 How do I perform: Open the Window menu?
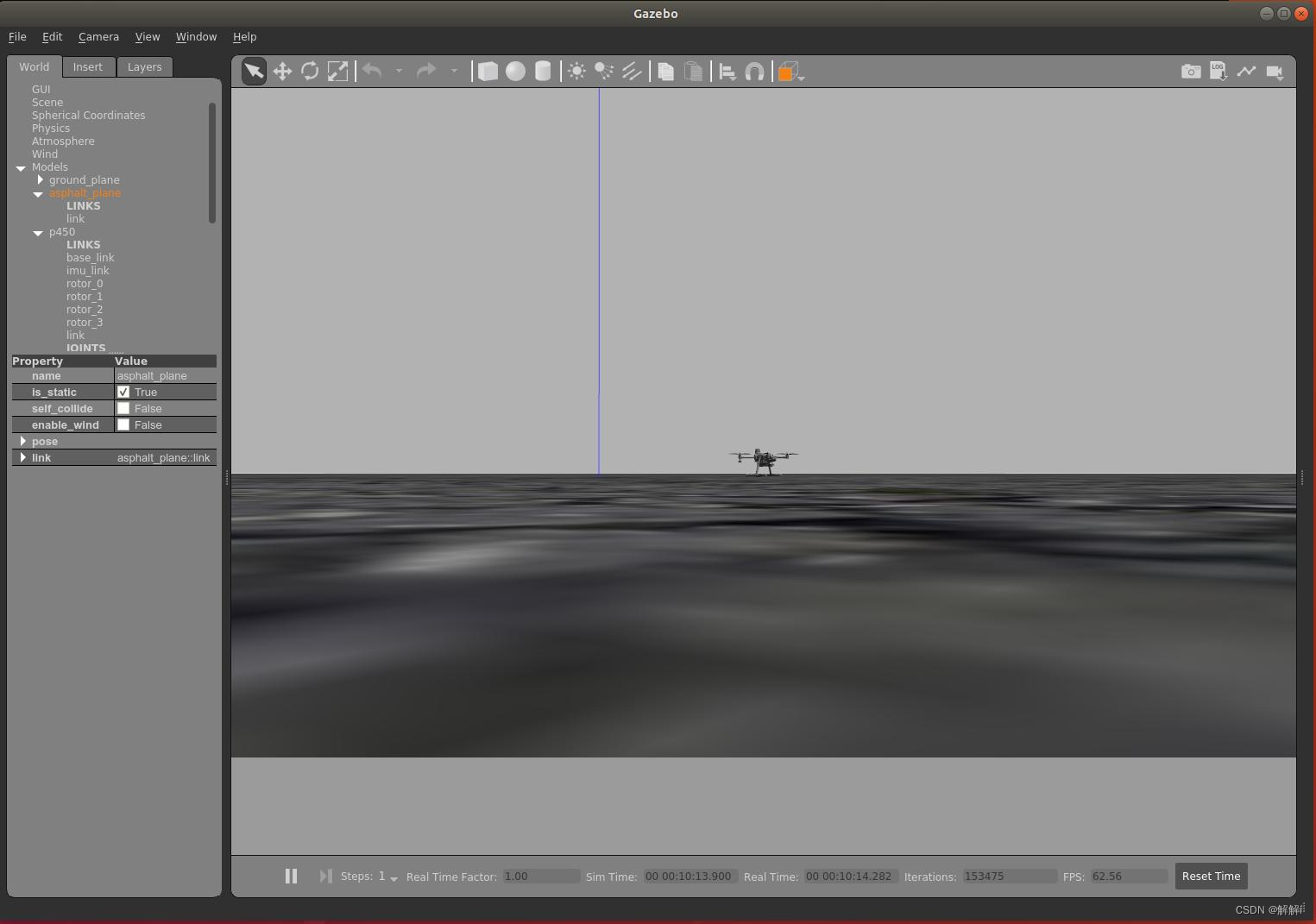point(196,37)
